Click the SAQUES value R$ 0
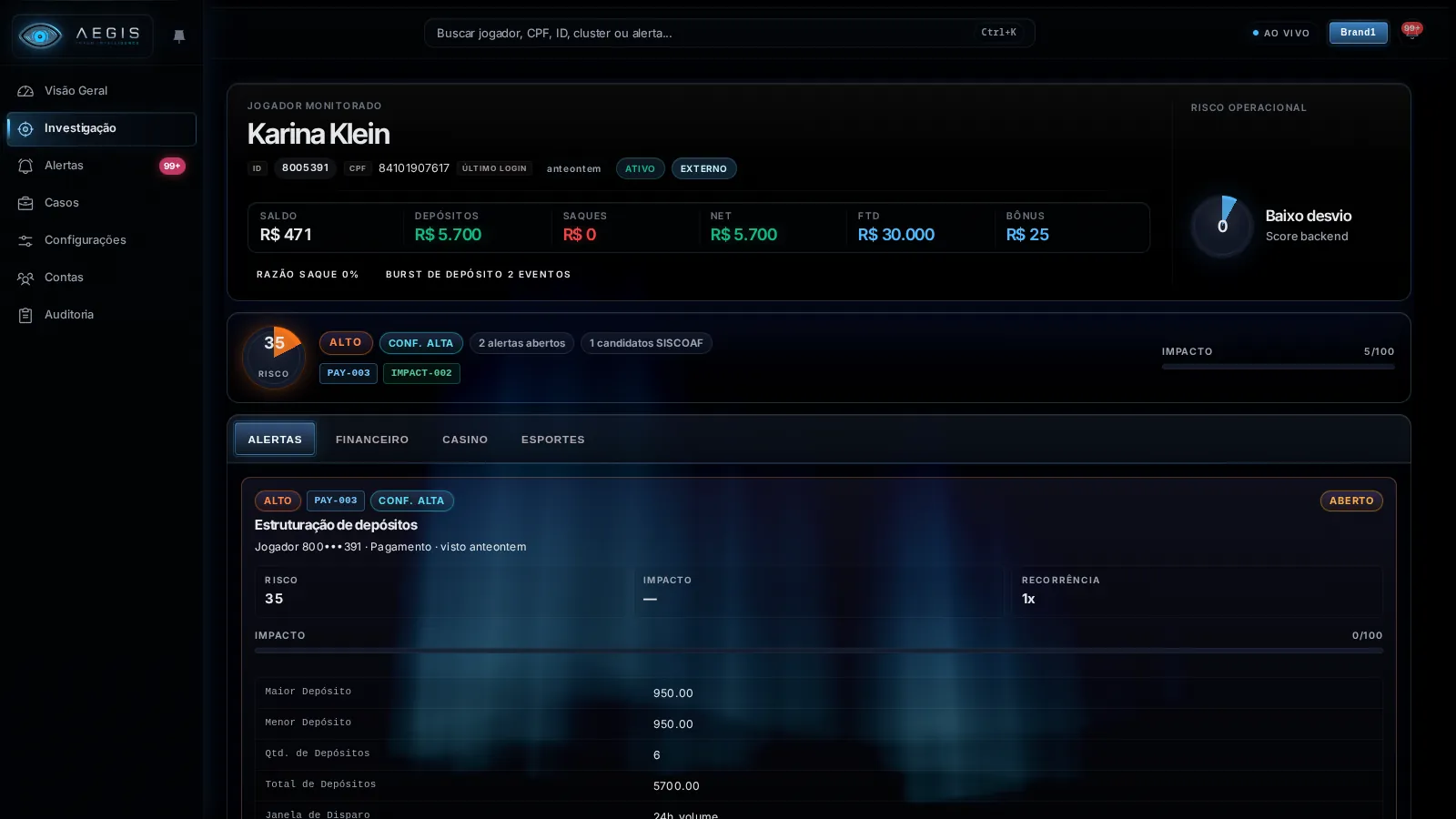 click(580, 235)
